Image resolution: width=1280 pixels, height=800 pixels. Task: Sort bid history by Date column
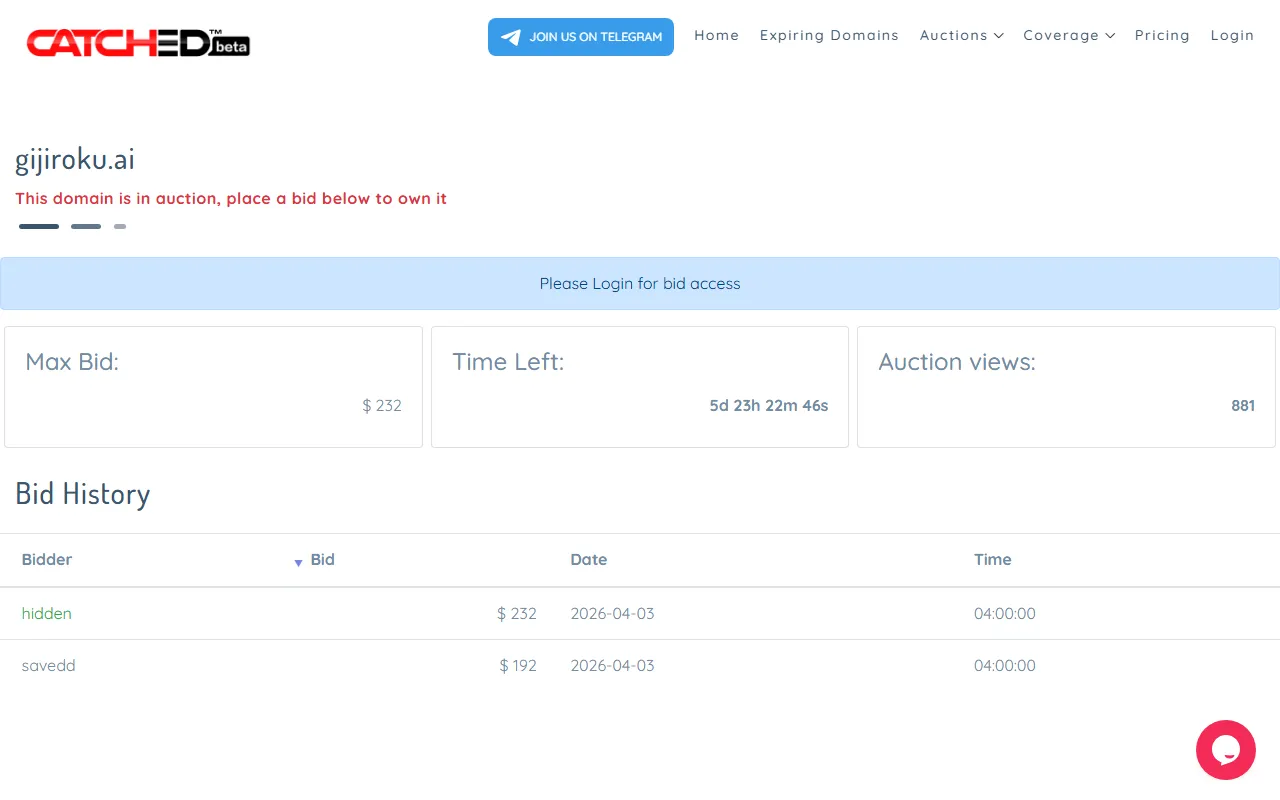click(x=588, y=560)
